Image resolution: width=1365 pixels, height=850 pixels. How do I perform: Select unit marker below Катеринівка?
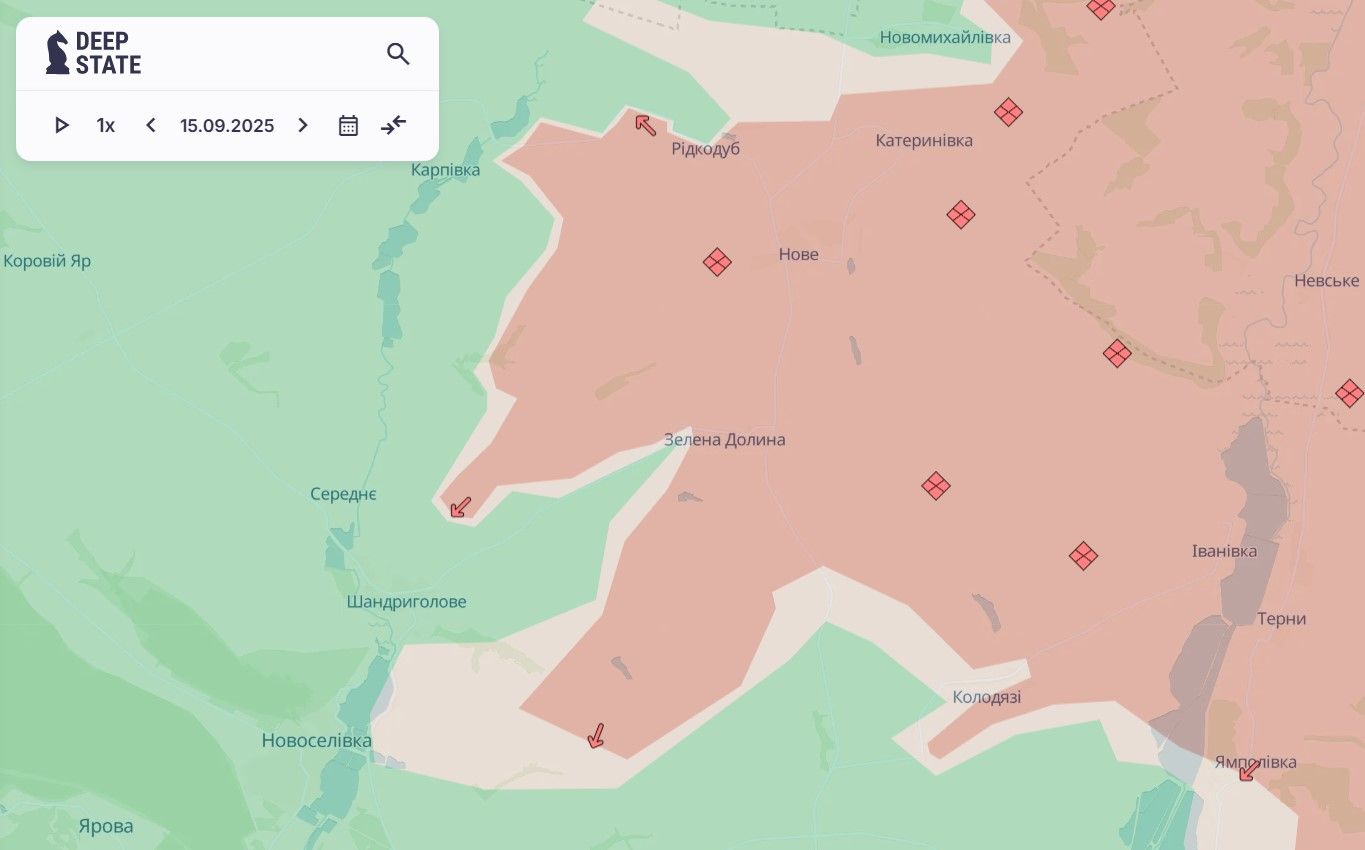coord(961,214)
